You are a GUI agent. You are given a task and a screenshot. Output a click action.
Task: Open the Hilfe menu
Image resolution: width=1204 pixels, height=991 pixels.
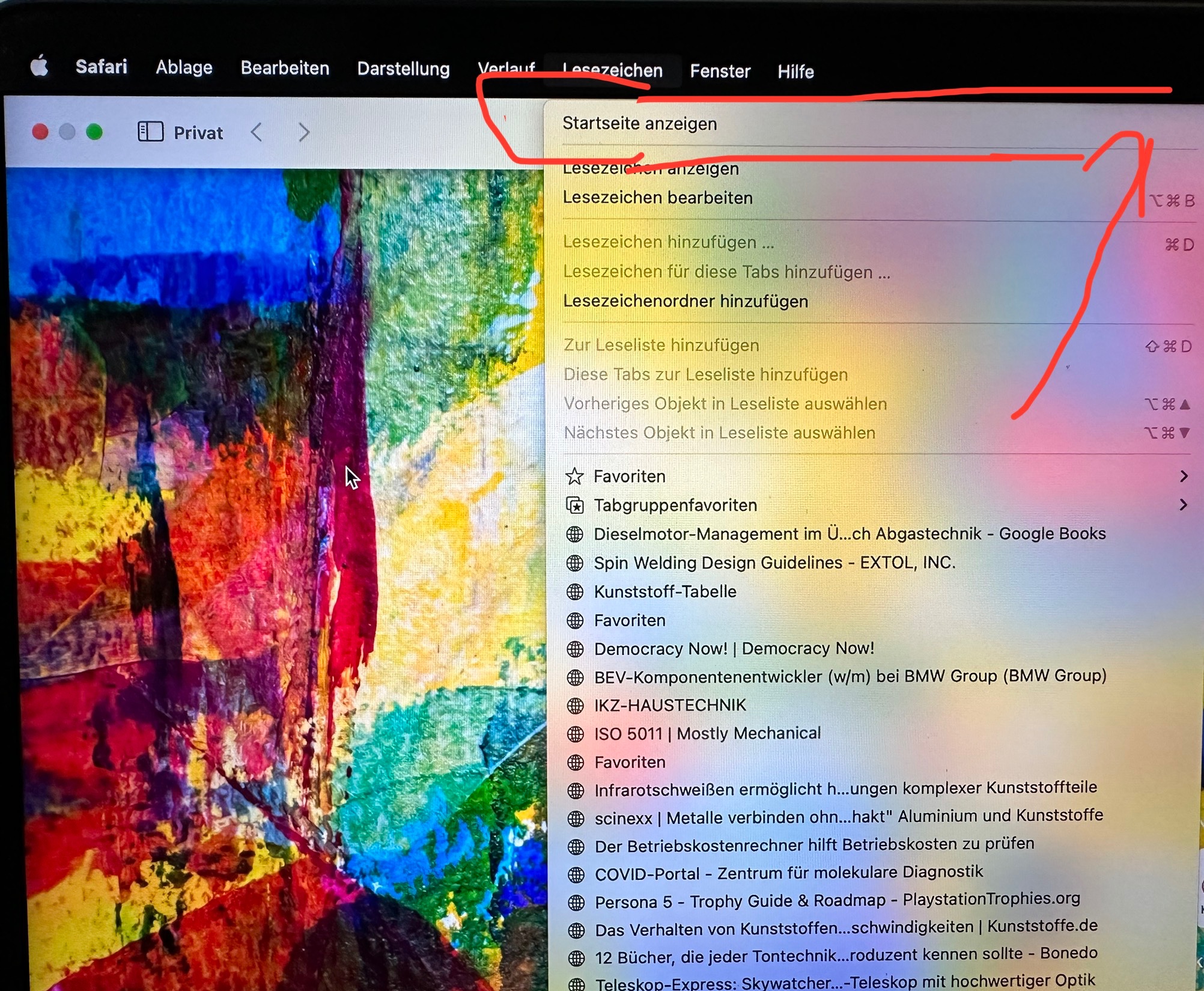click(795, 72)
